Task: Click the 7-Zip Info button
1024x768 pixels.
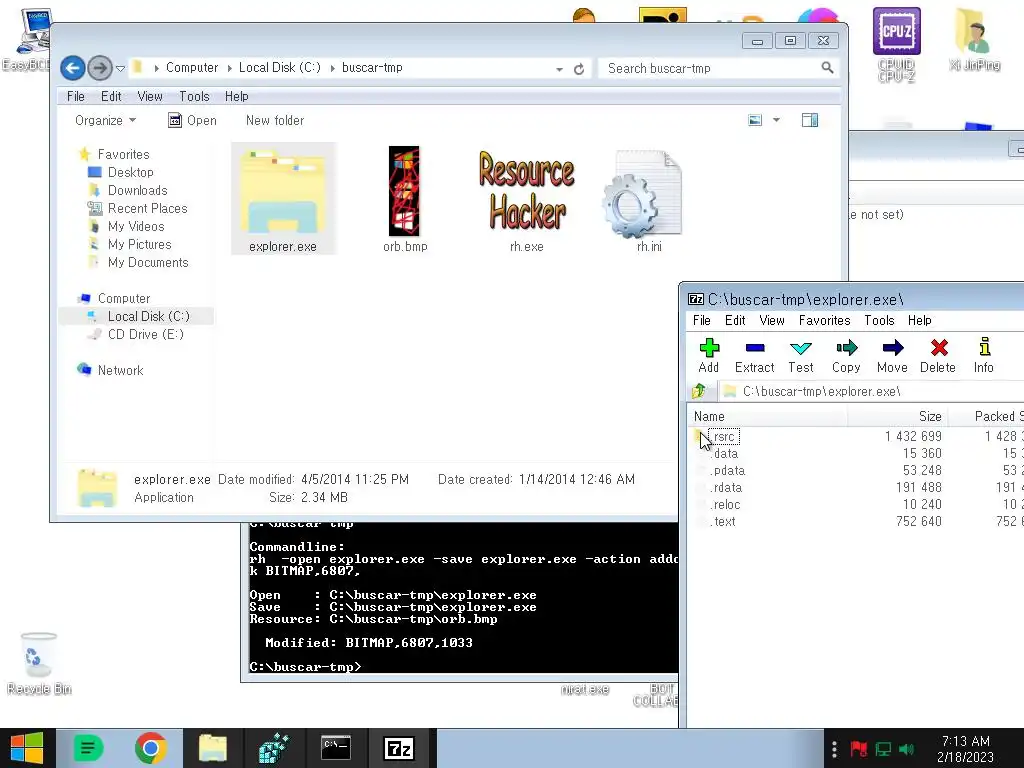Action: coord(984,356)
